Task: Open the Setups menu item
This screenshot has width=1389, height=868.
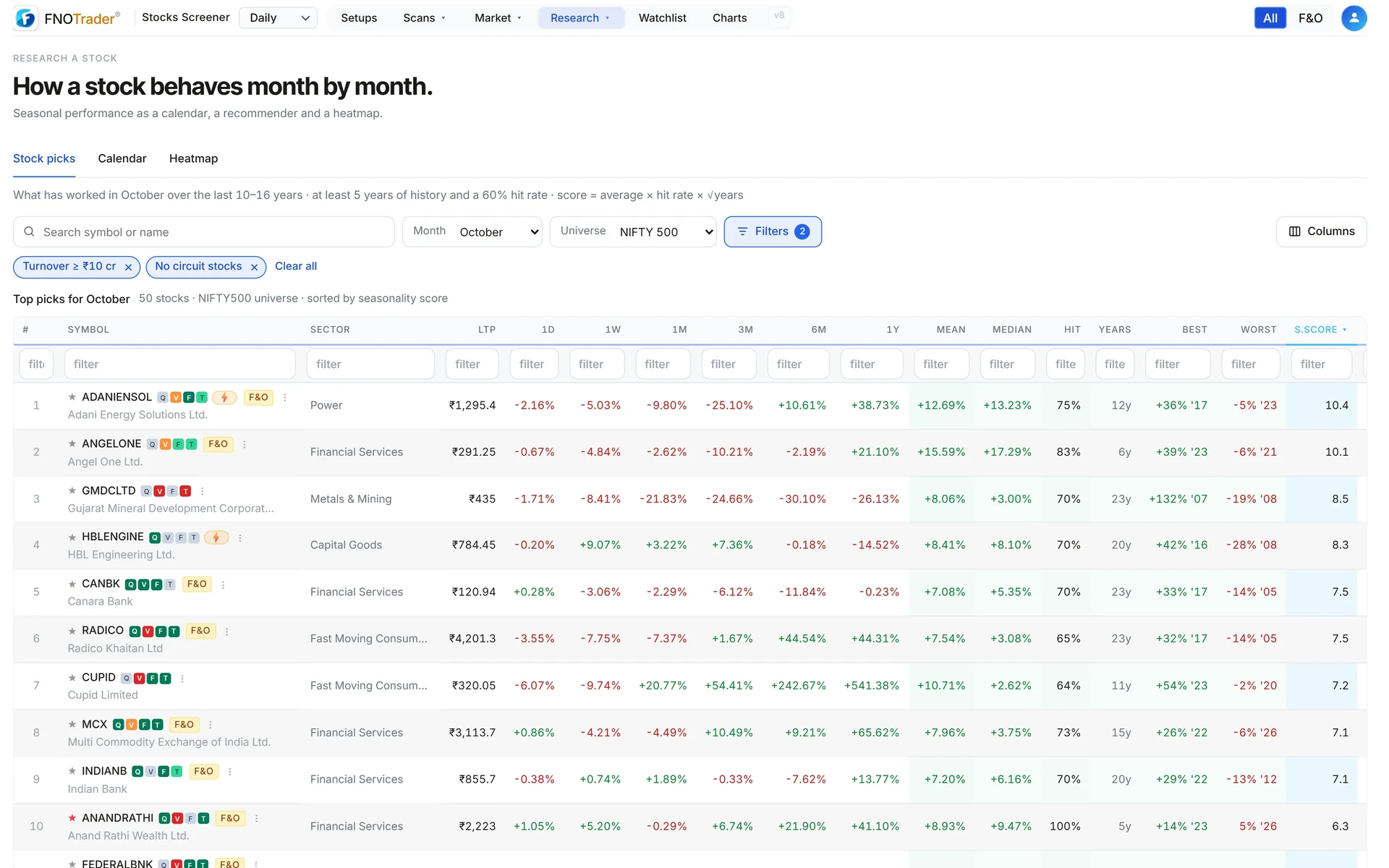Action: [x=359, y=18]
